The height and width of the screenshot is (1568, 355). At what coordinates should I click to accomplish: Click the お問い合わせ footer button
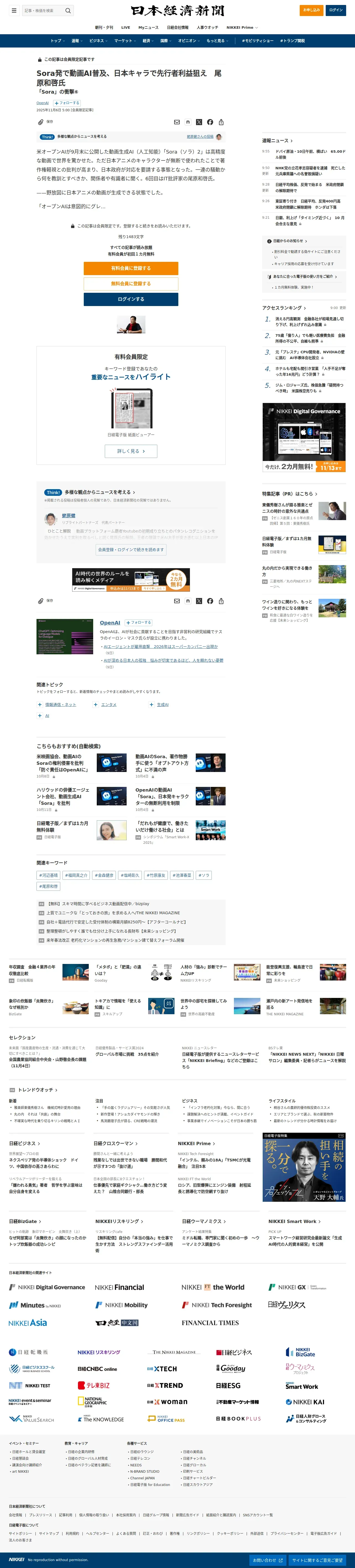[x=267, y=1560]
